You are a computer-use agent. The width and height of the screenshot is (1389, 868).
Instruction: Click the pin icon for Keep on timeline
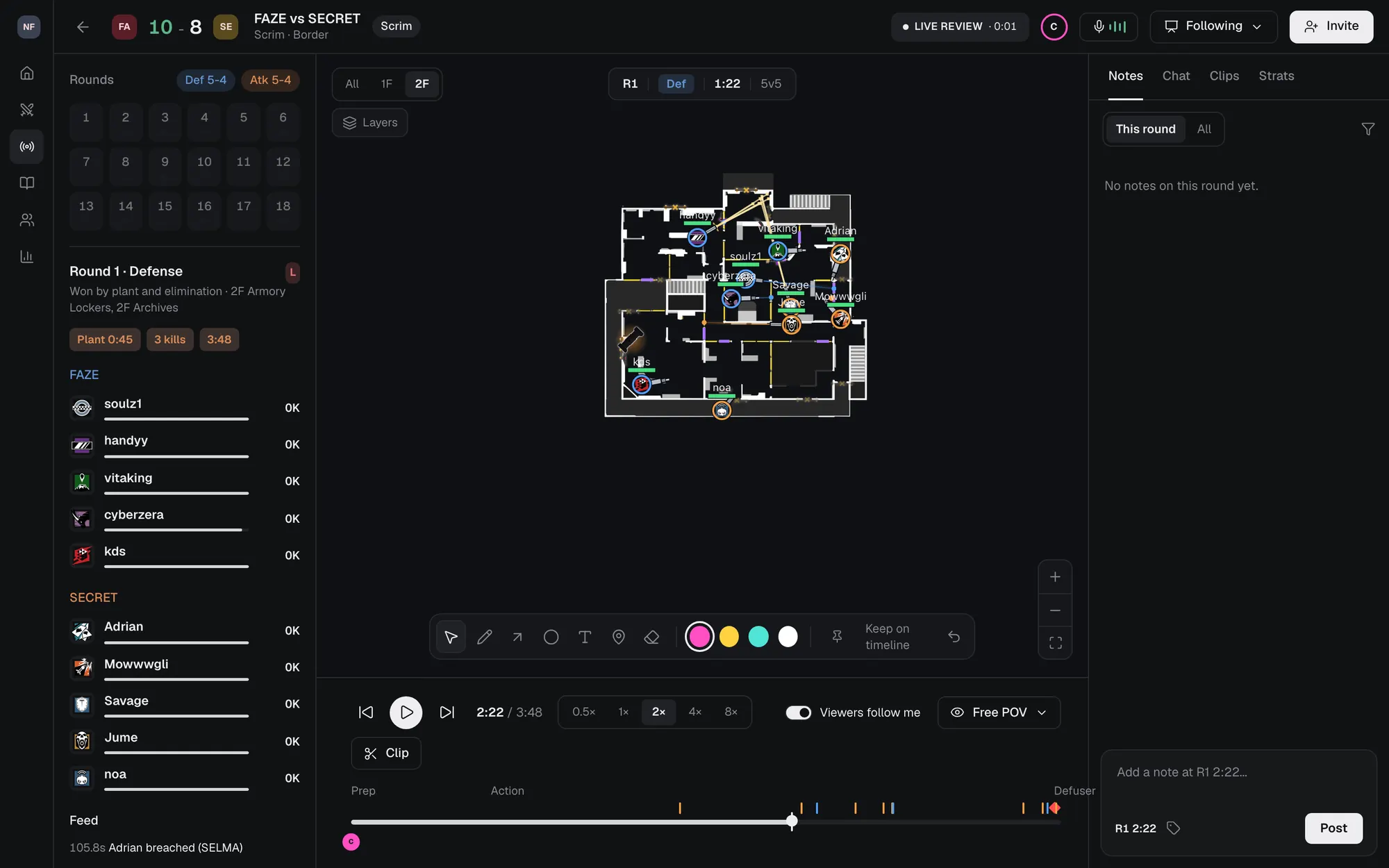(x=837, y=637)
